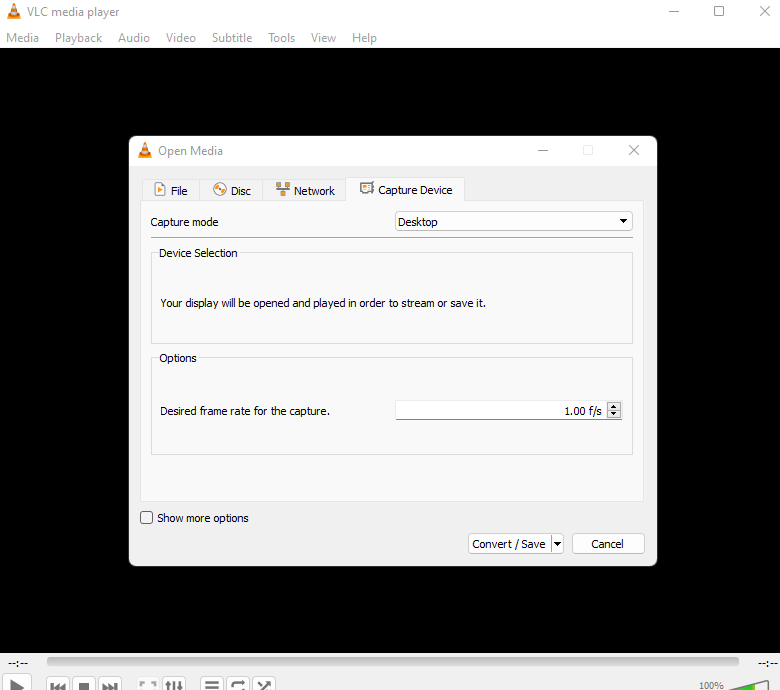Open extended settings equalizer icon
Image resolution: width=780 pixels, height=690 pixels.
[x=174, y=685]
